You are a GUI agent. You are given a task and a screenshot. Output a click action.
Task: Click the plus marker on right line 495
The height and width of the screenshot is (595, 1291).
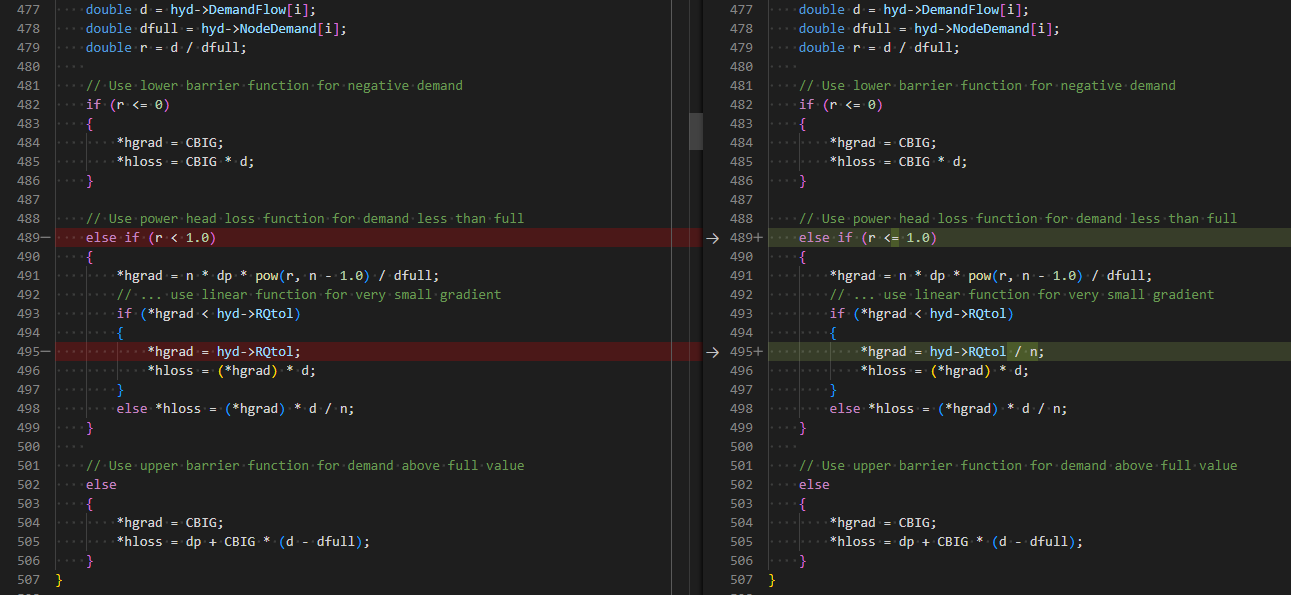[758, 352]
